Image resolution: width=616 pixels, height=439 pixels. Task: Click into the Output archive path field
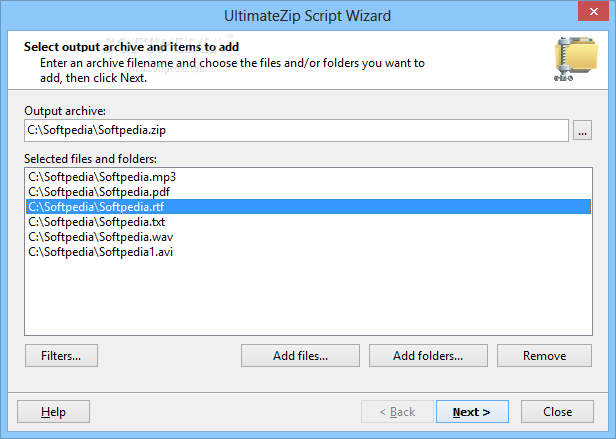coord(296,130)
